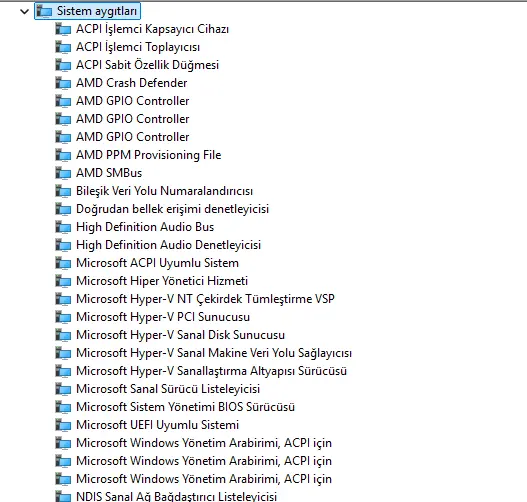Click icon beside Hyper-V Sanallaştırma Altyapısı Sürücüsü
The width and height of the screenshot is (527, 502).
coord(63,371)
